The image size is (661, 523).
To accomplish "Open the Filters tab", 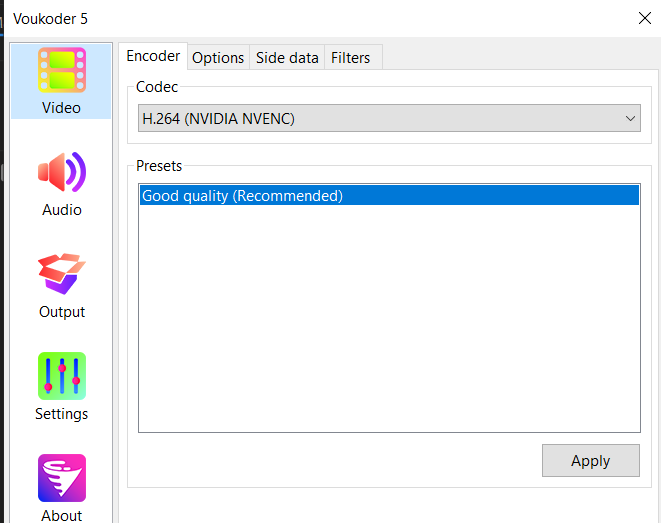I will point(351,58).
